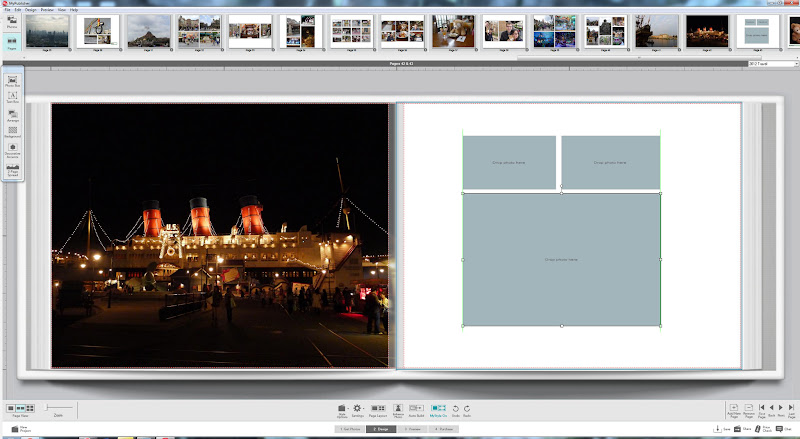
Task: Select single page view mode
Action: click(11, 408)
